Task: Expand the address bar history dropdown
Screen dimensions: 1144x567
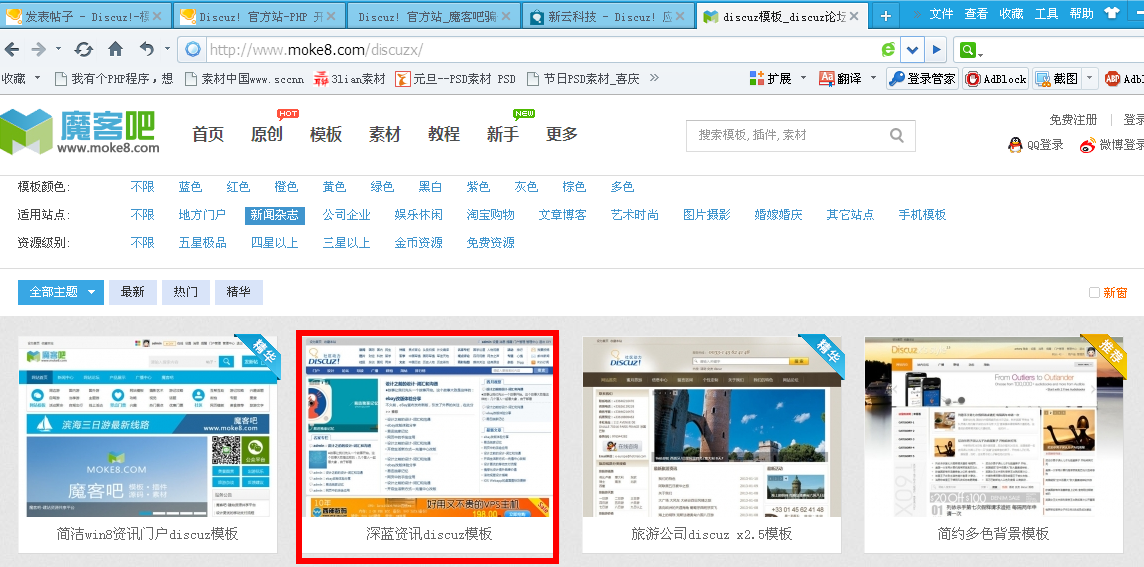Action: [x=912, y=50]
